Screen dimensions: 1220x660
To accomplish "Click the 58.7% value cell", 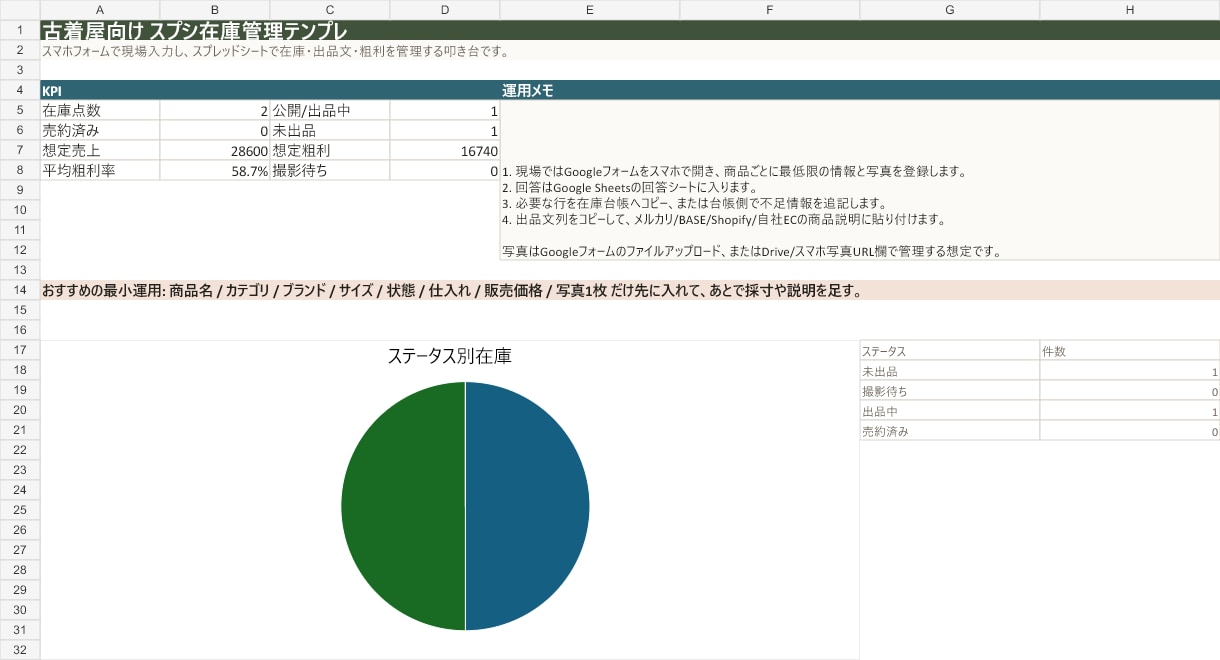I will [215, 170].
